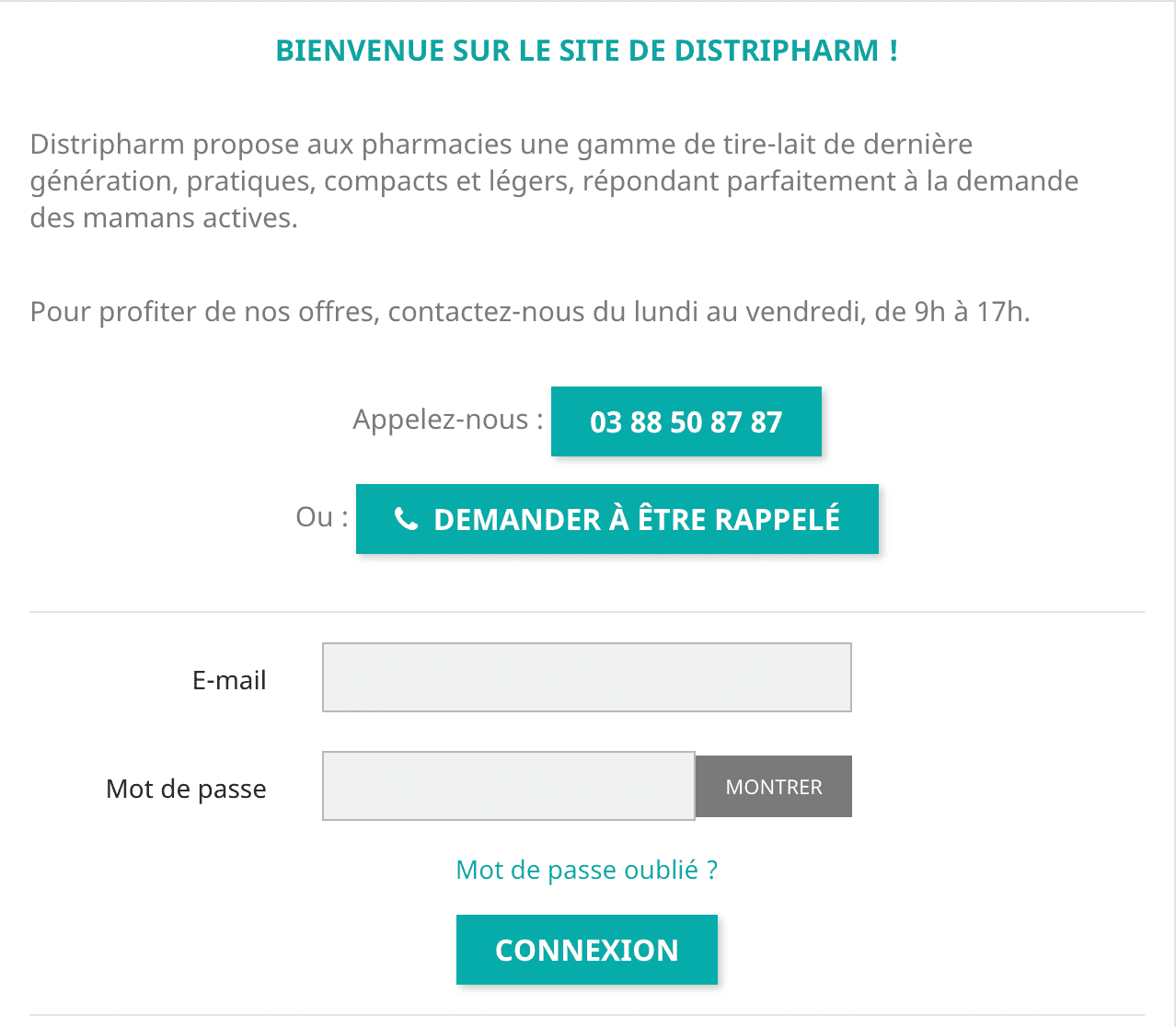Show the password with MONTRER
The width and height of the screenshot is (1176, 1027).
coord(774,787)
